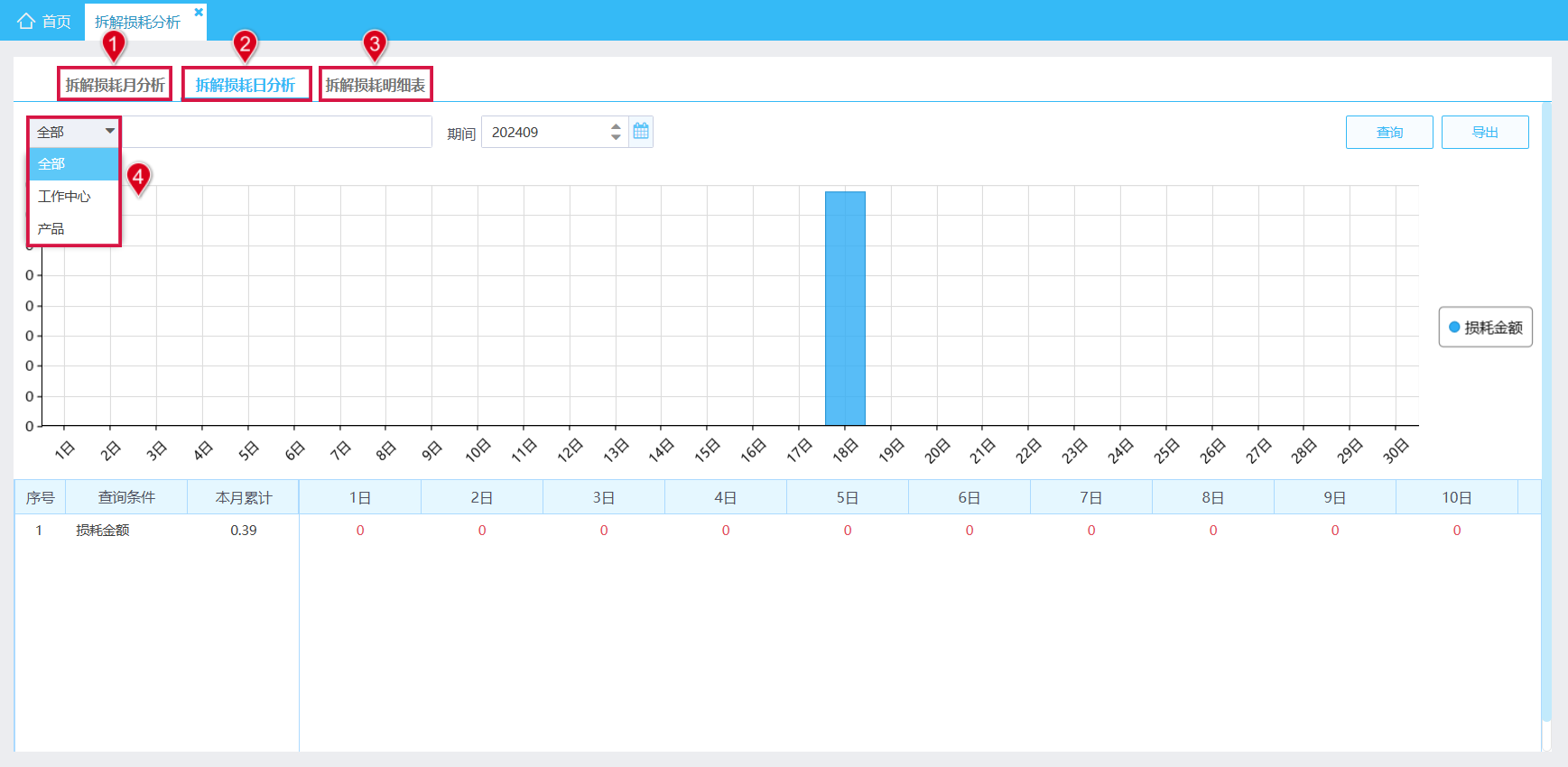
Task: Click the blue bar for 18日
Action: 845,308
